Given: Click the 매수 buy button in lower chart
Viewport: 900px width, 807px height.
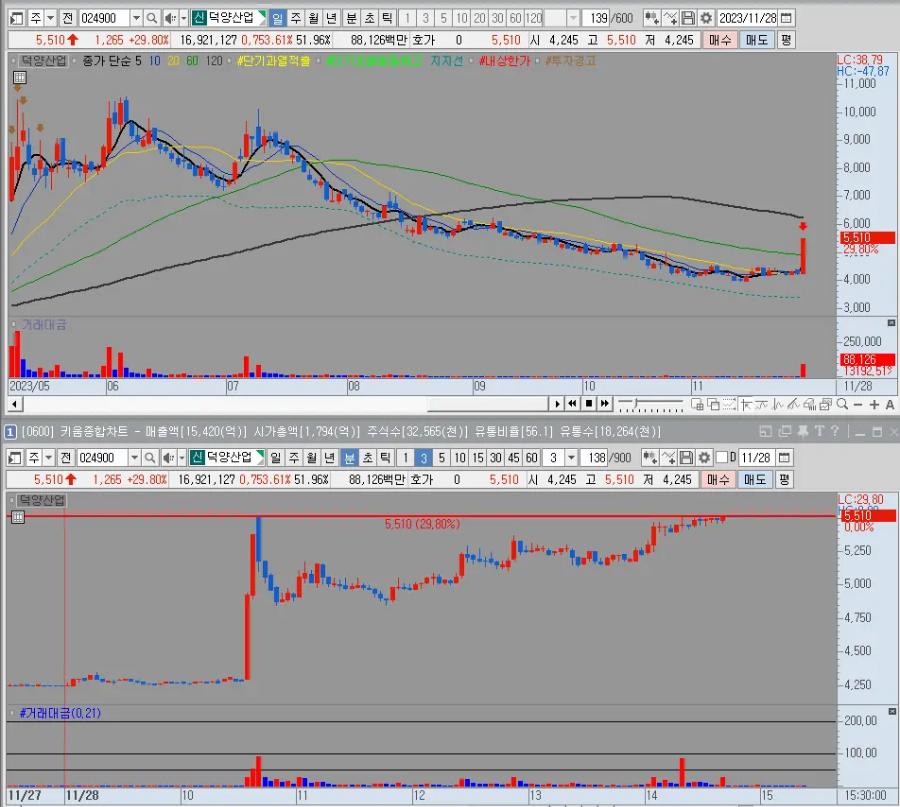Looking at the screenshot, I should pos(717,479).
